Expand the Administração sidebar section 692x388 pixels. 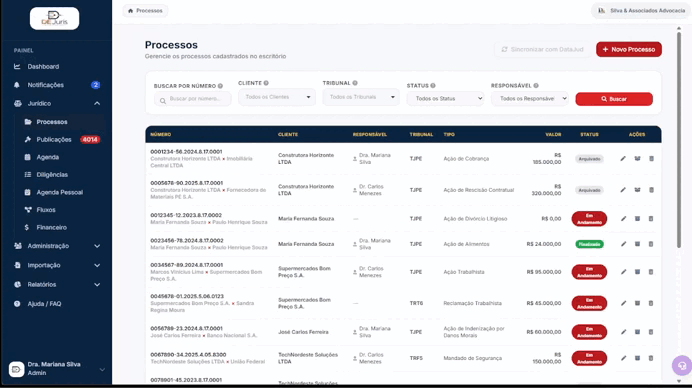56,246
